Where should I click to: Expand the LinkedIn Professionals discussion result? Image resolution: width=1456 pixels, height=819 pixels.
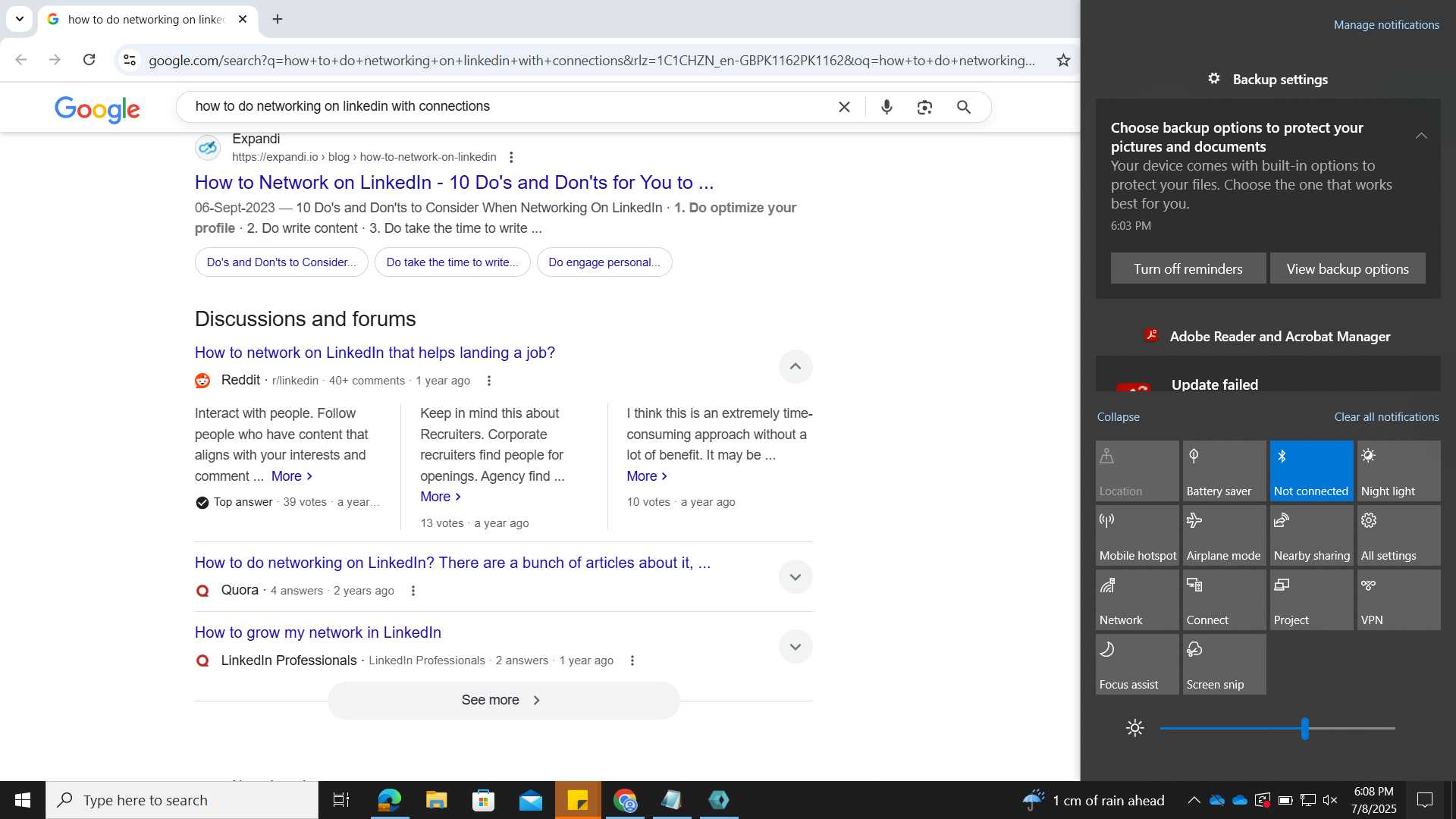coord(795,647)
